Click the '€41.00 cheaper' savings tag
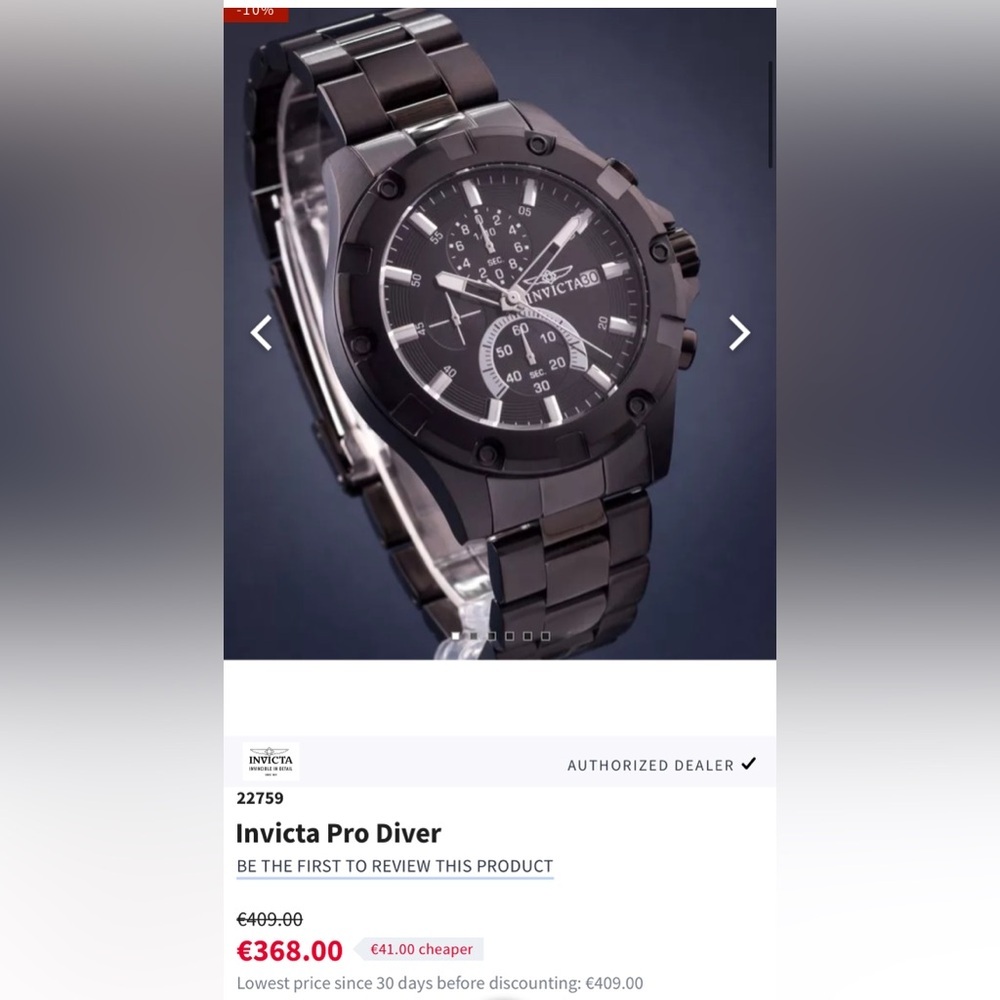This screenshot has width=1000, height=1000. [421, 949]
